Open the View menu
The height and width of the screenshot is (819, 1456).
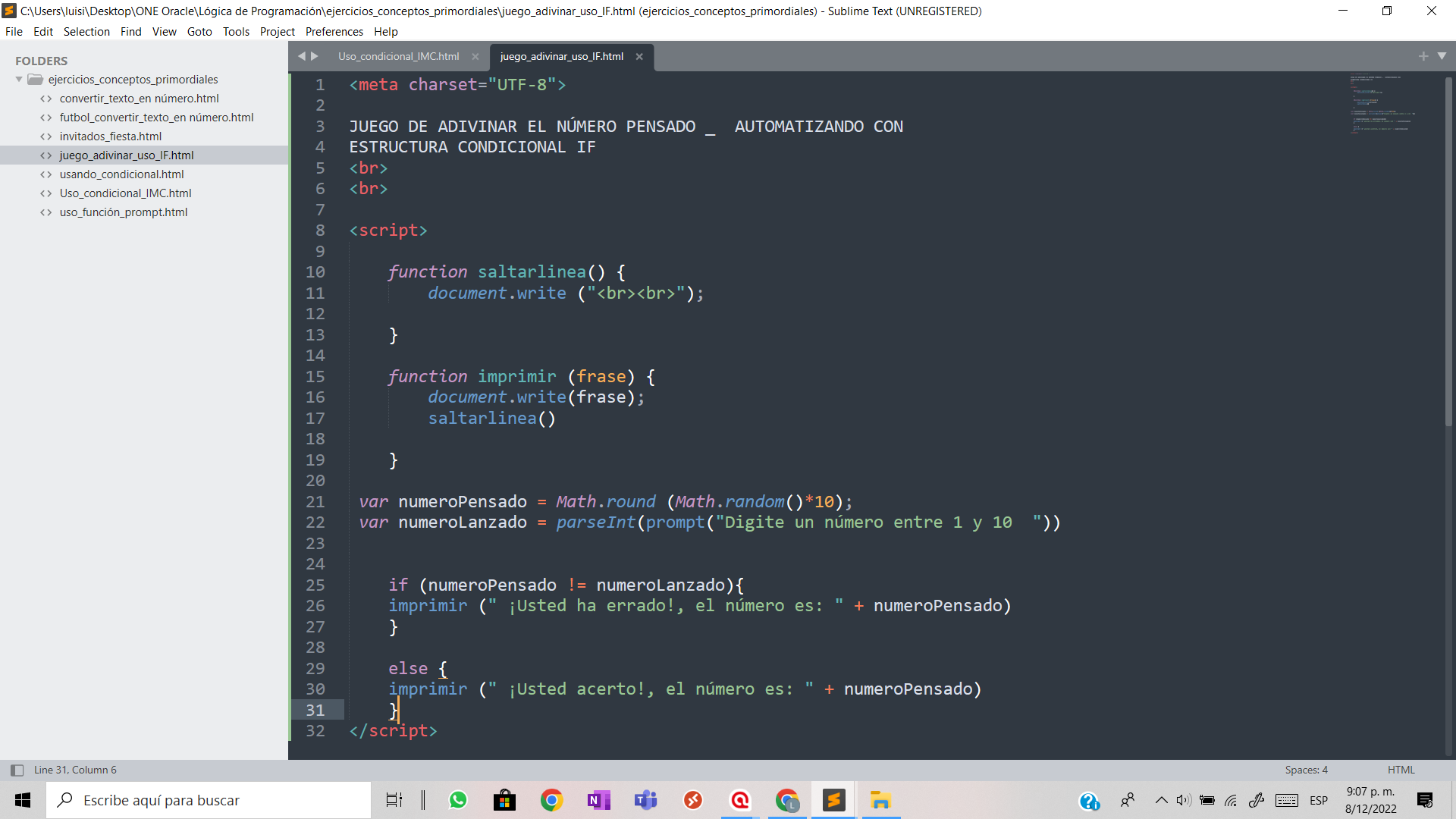[164, 31]
